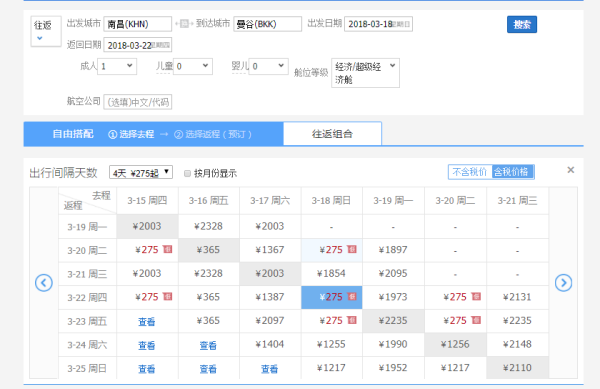Viewport: 600px width, 389px height.
Task: Swap departure and arrival cities icon
Action: tap(184, 24)
